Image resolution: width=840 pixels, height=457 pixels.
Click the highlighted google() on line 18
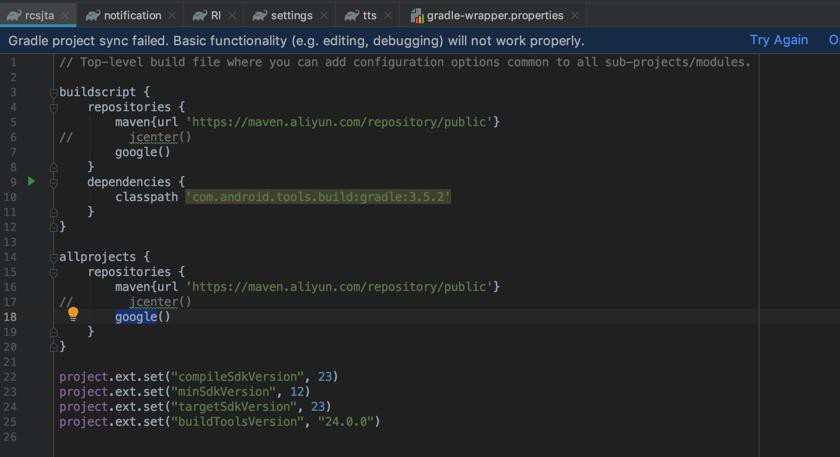tap(142, 317)
